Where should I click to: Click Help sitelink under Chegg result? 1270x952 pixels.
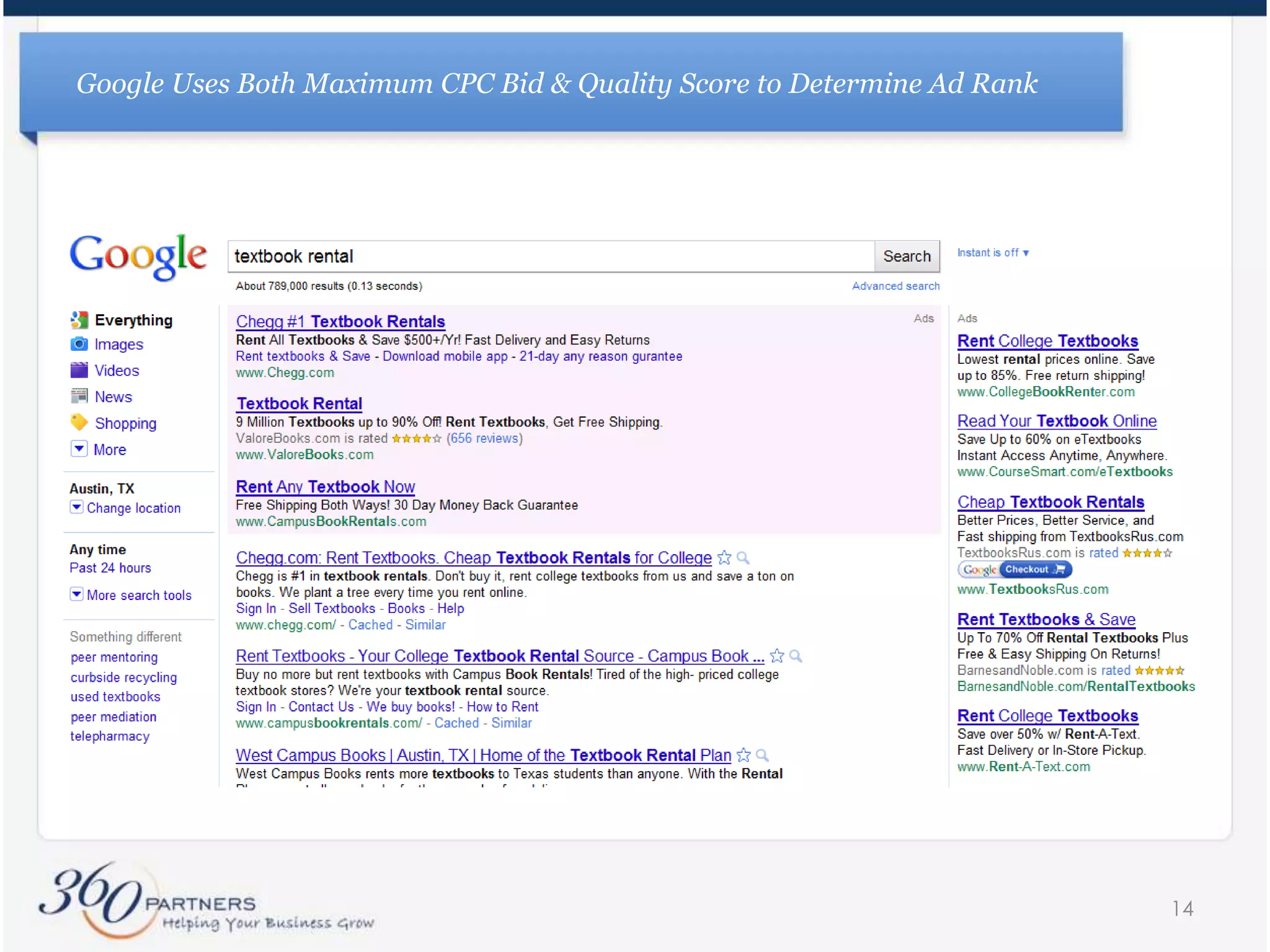(x=451, y=609)
